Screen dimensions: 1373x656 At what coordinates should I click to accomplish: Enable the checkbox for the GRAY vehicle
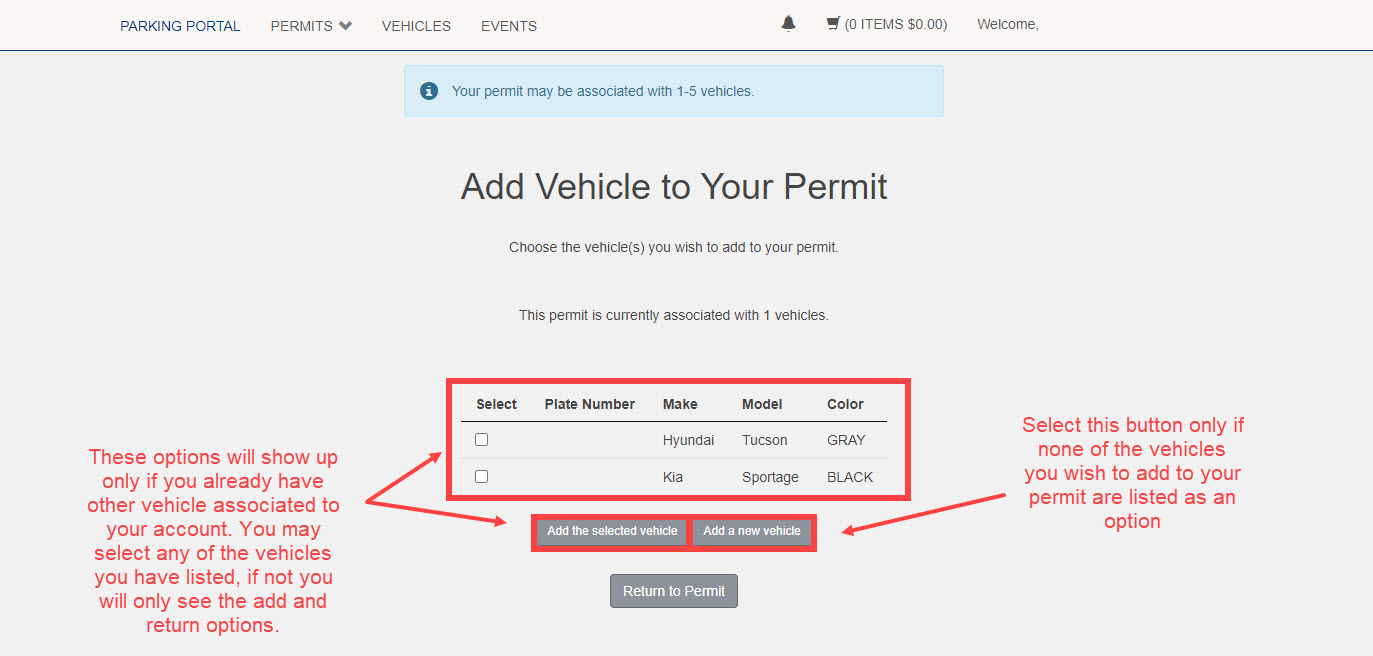tap(481, 439)
